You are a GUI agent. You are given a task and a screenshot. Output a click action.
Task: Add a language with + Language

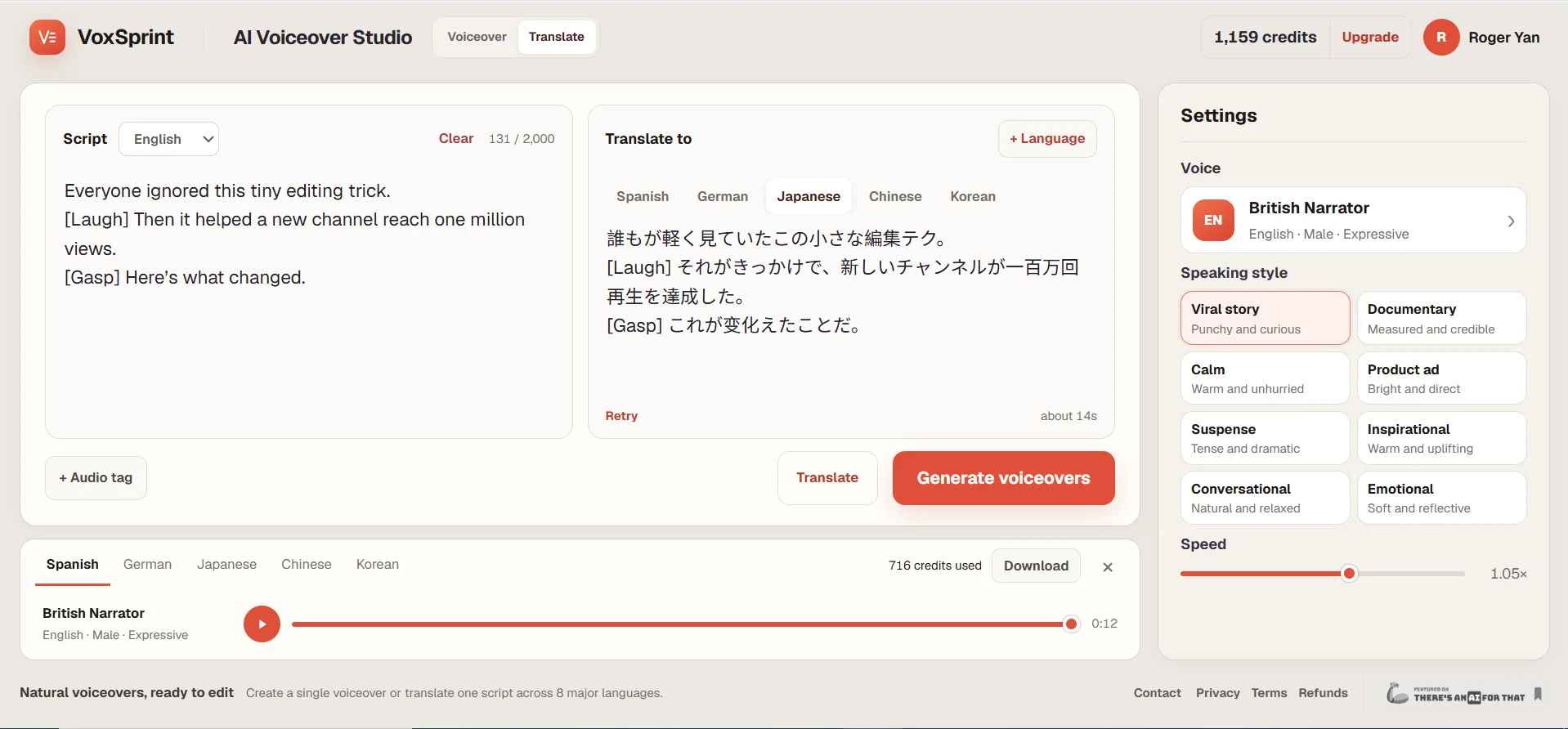click(x=1047, y=139)
